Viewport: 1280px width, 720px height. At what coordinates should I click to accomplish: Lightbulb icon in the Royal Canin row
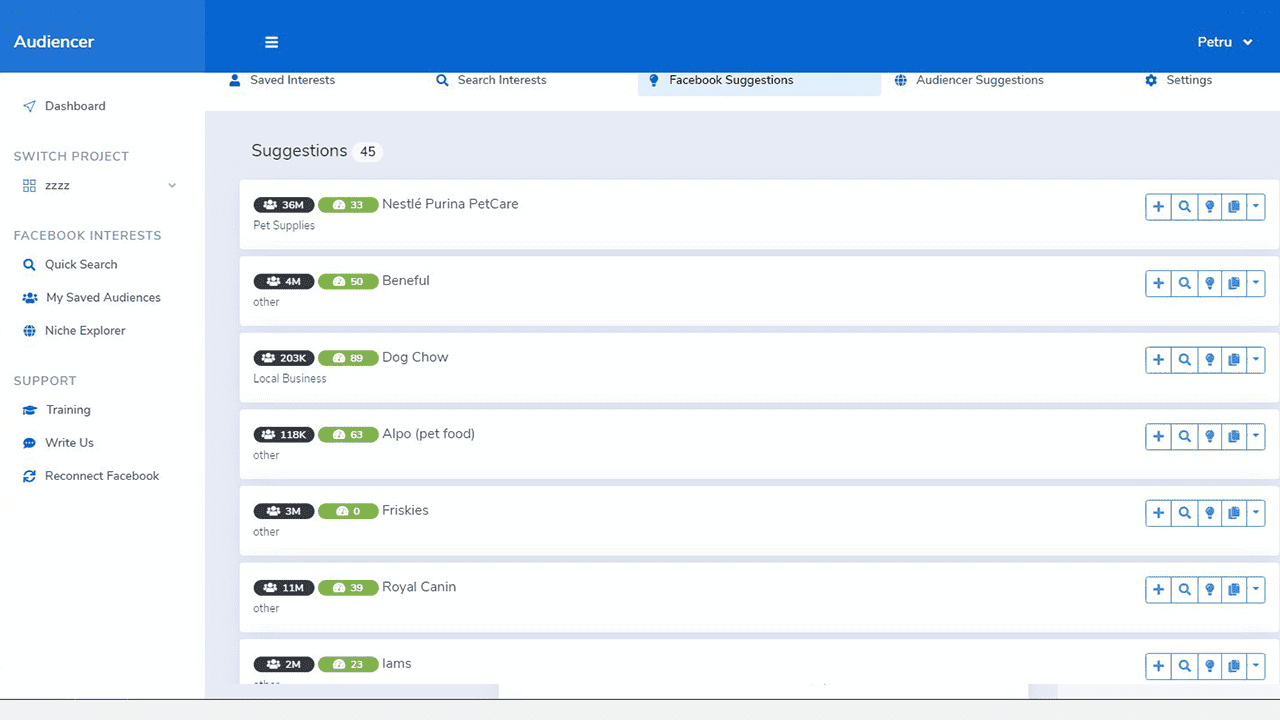click(1209, 590)
